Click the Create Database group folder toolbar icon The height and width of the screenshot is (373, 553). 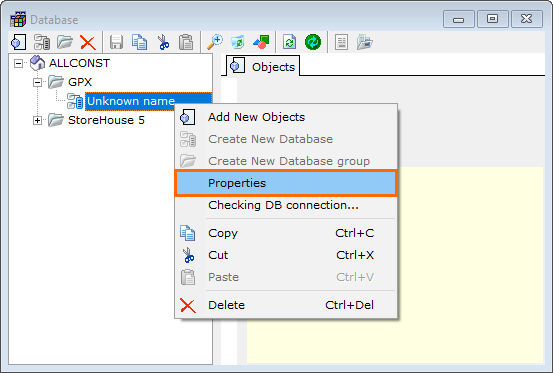pyautogui.click(x=65, y=42)
